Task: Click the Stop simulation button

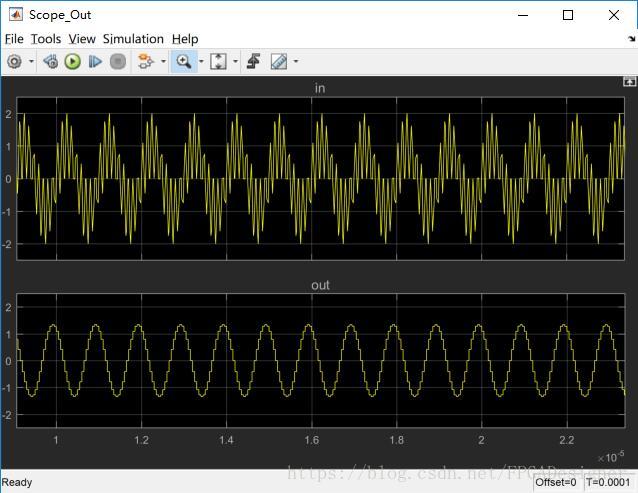Action: [118, 61]
